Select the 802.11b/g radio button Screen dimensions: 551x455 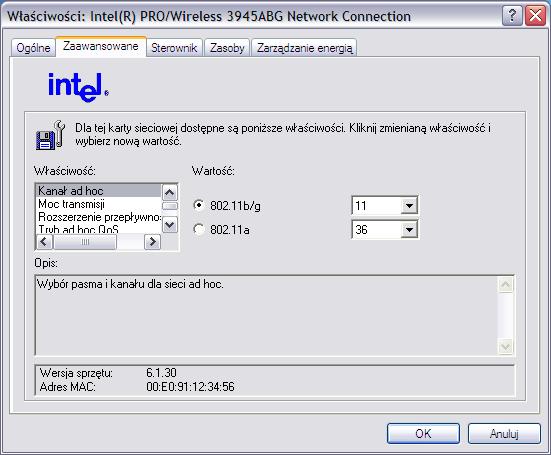click(199, 205)
